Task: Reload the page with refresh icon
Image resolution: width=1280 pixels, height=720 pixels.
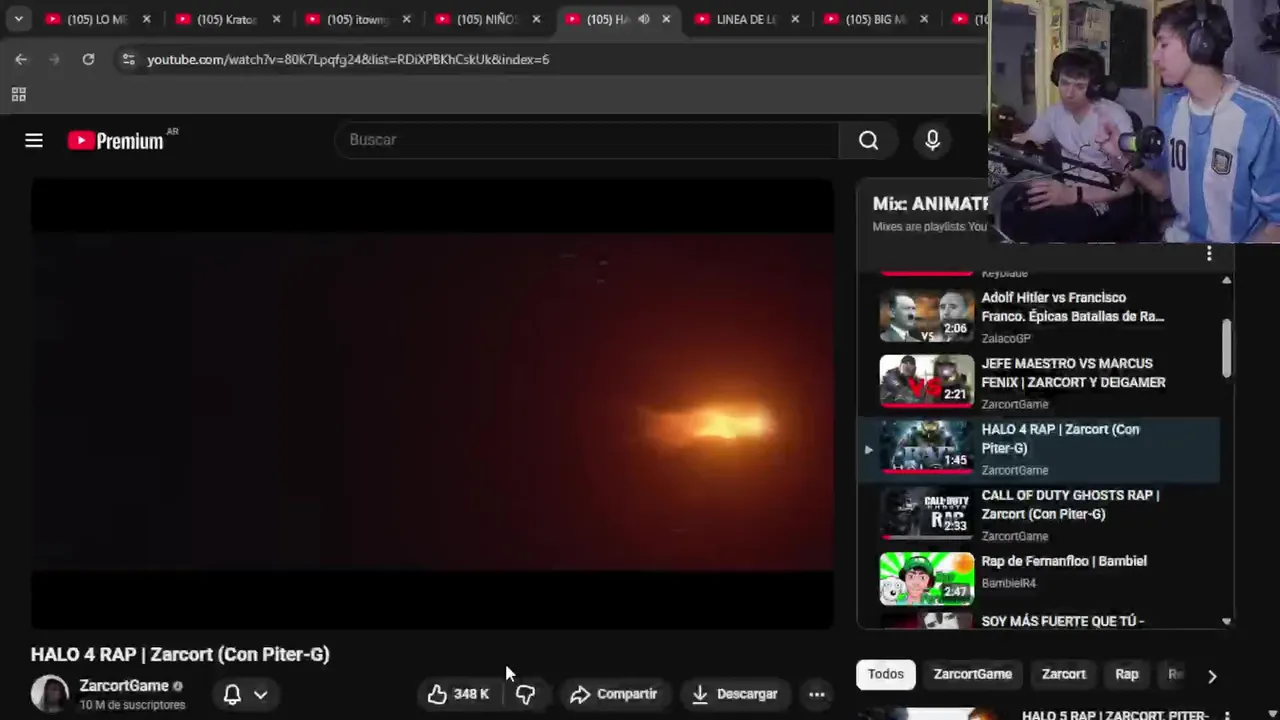Action: point(88,60)
